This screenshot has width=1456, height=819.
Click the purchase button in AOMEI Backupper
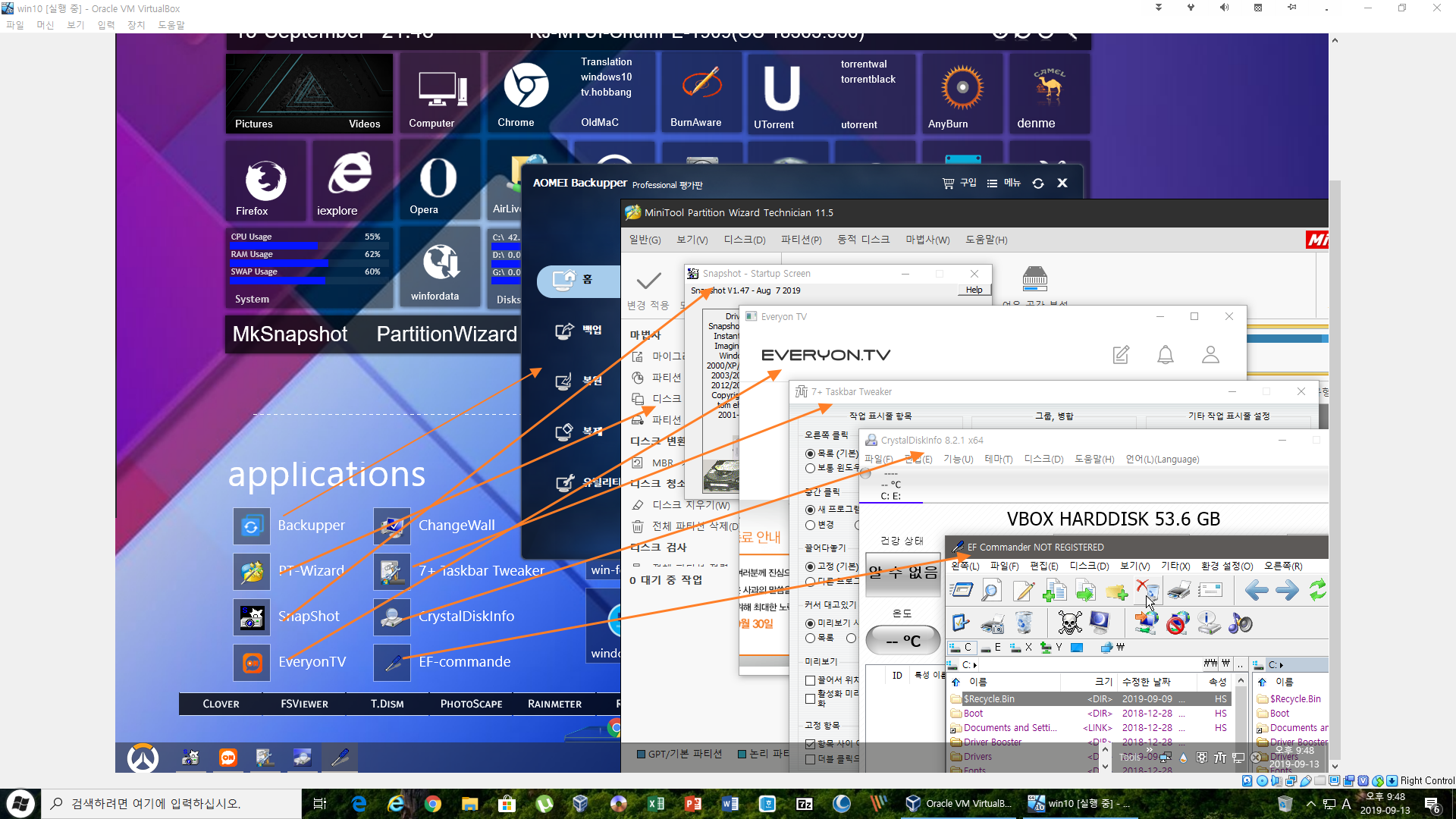pos(959,184)
